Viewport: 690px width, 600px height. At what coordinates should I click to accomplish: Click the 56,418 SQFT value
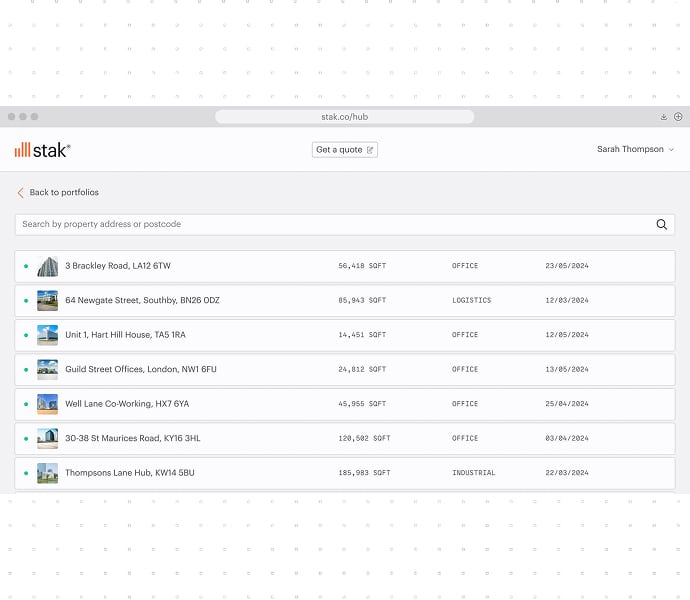click(362, 266)
